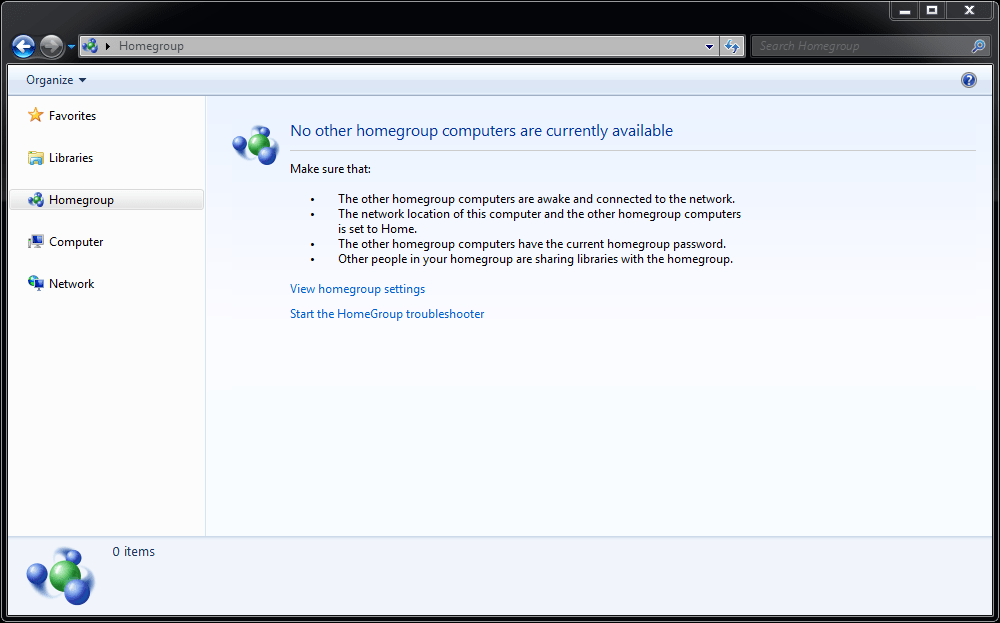Click the refresh icon in the address bar
The image size is (1000, 623).
pyautogui.click(x=731, y=46)
